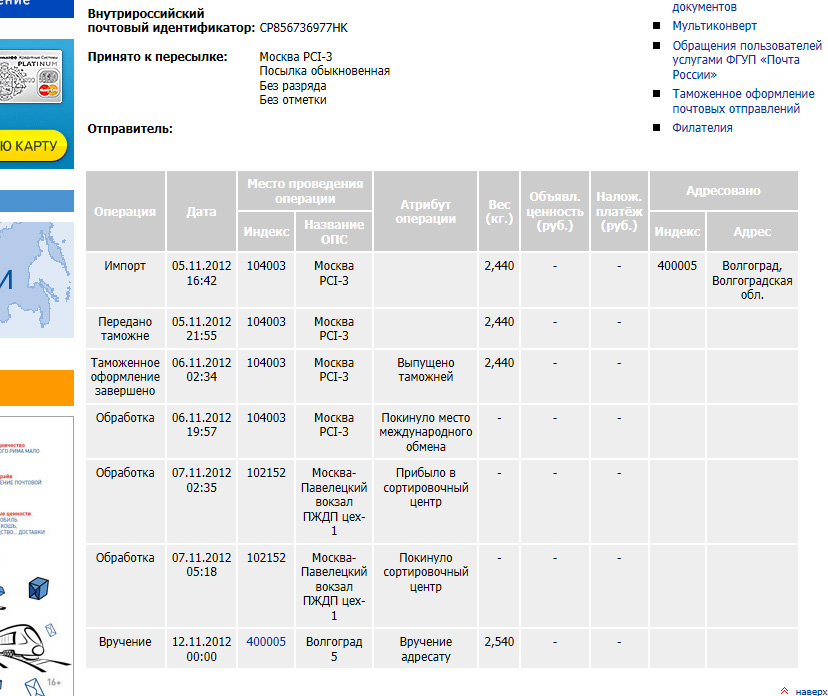
Task: Open Обращения пользователей услугами Почта России link
Action: tap(746, 60)
